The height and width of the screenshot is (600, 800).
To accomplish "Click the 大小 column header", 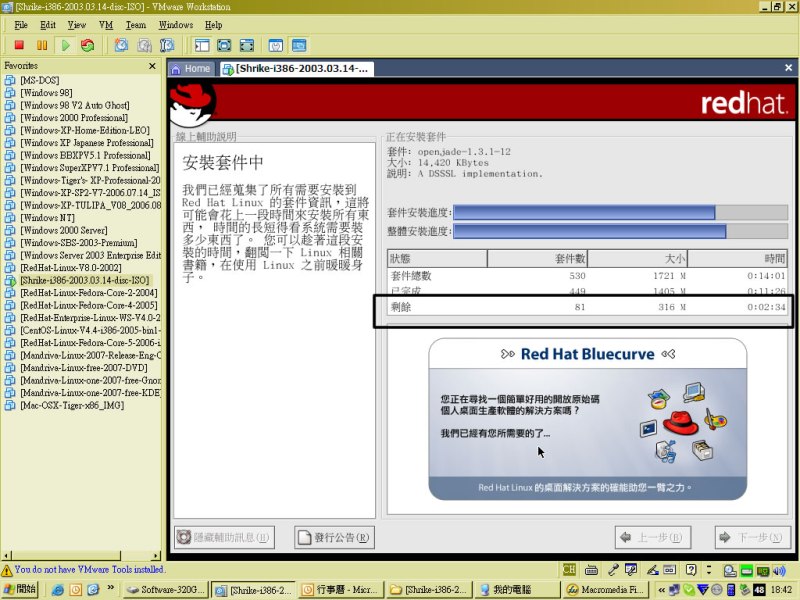I will pos(637,259).
